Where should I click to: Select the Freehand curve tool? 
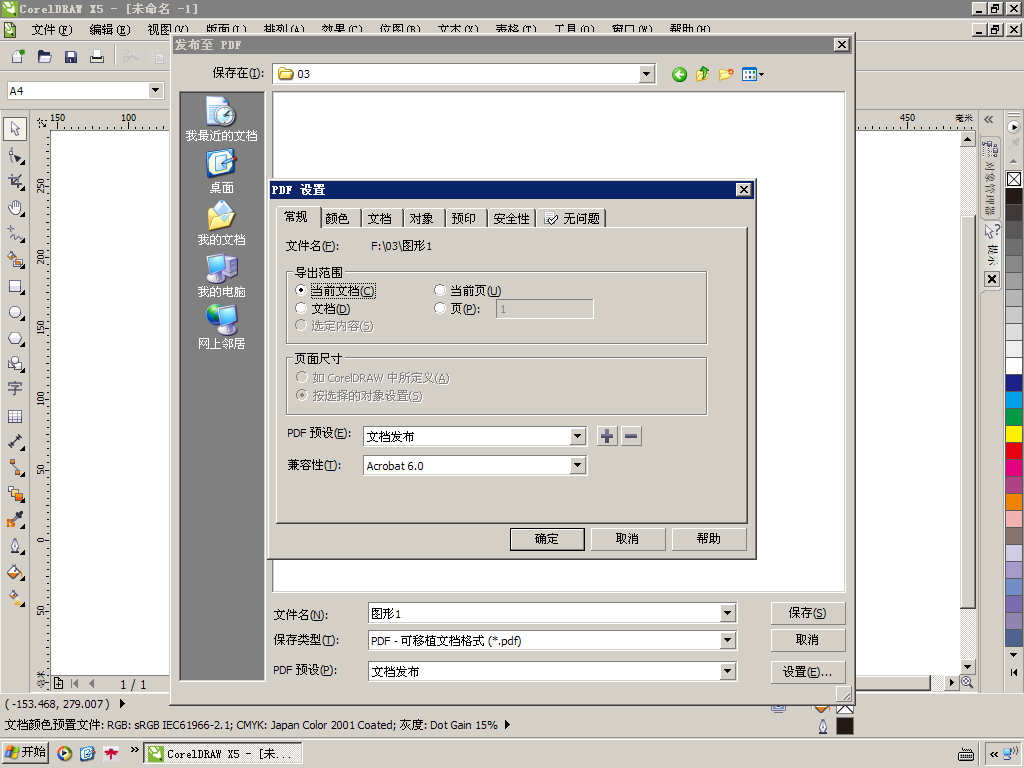pyautogui.click(x=15, y=234)
